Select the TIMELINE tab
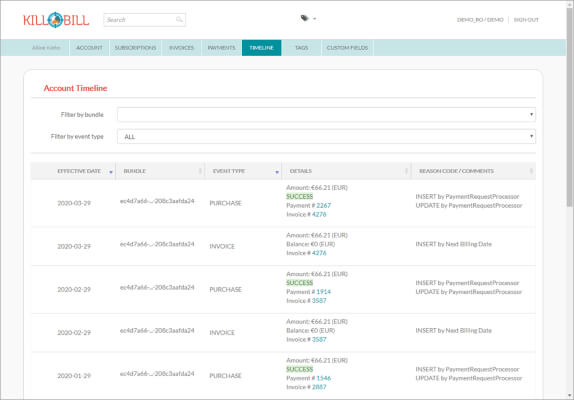The height and width of the screenshot is (400, 574). point(261,48)
